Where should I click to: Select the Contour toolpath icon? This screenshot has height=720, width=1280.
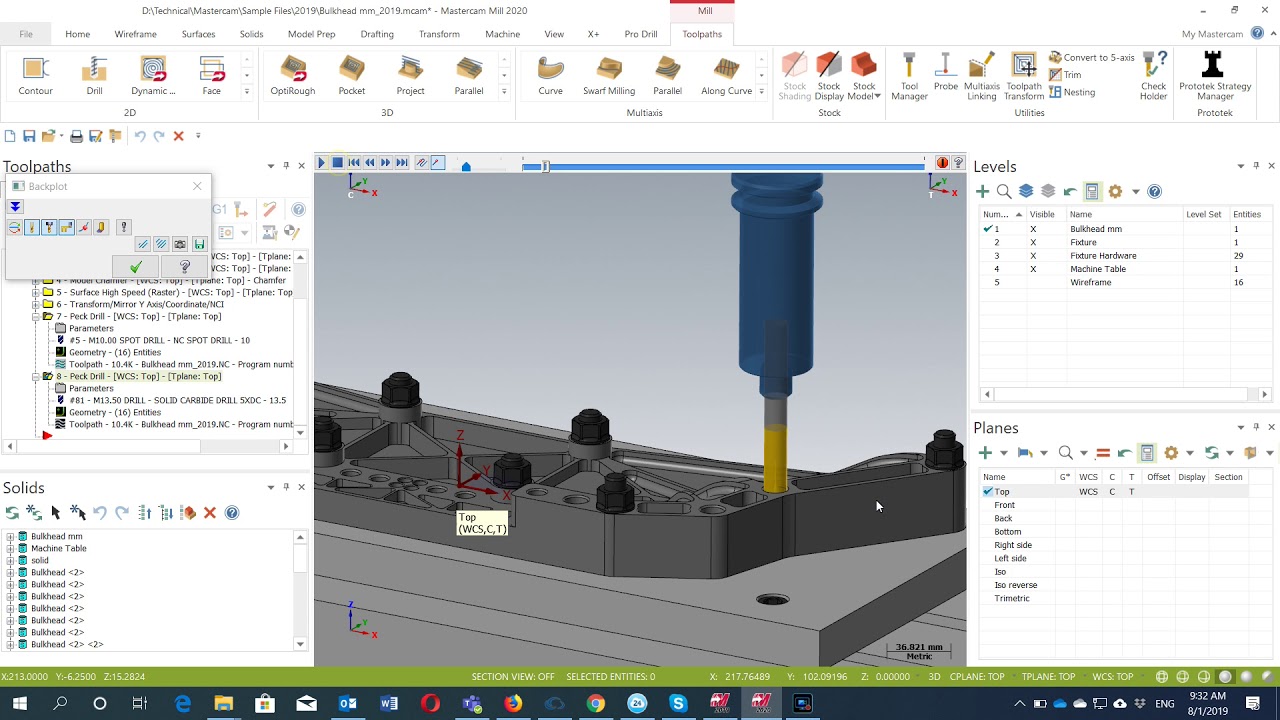coord(35,75)
